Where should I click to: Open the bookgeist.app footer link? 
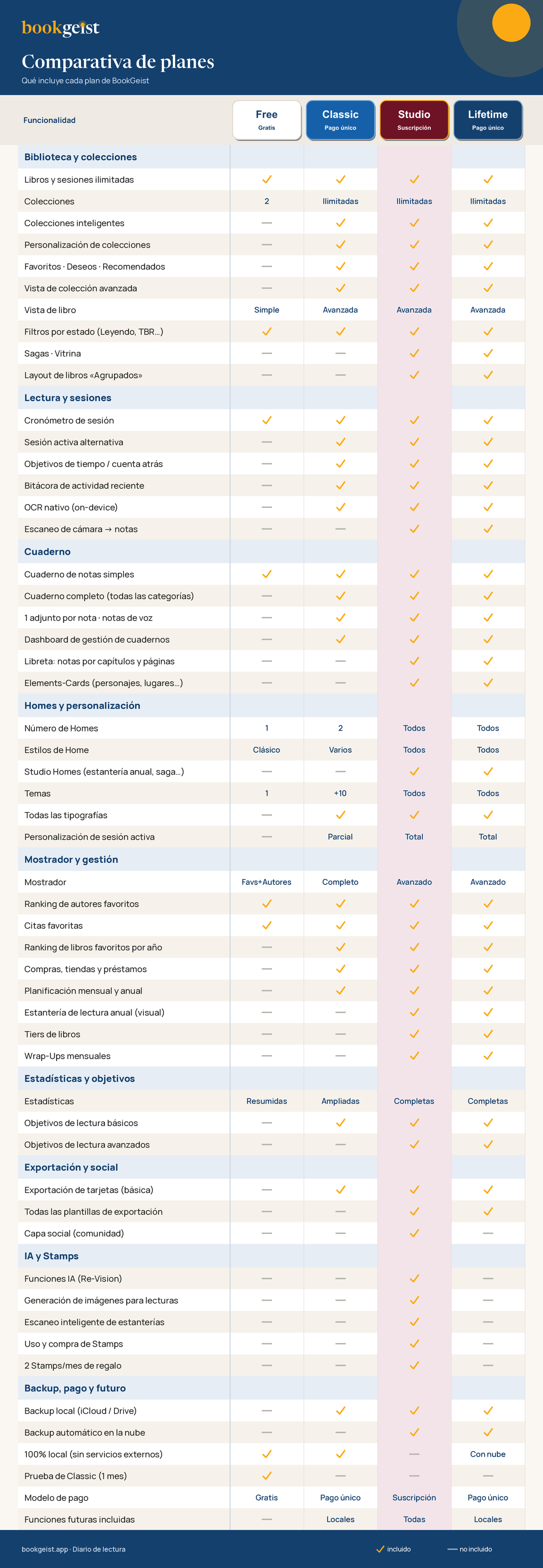[44, 1549]
